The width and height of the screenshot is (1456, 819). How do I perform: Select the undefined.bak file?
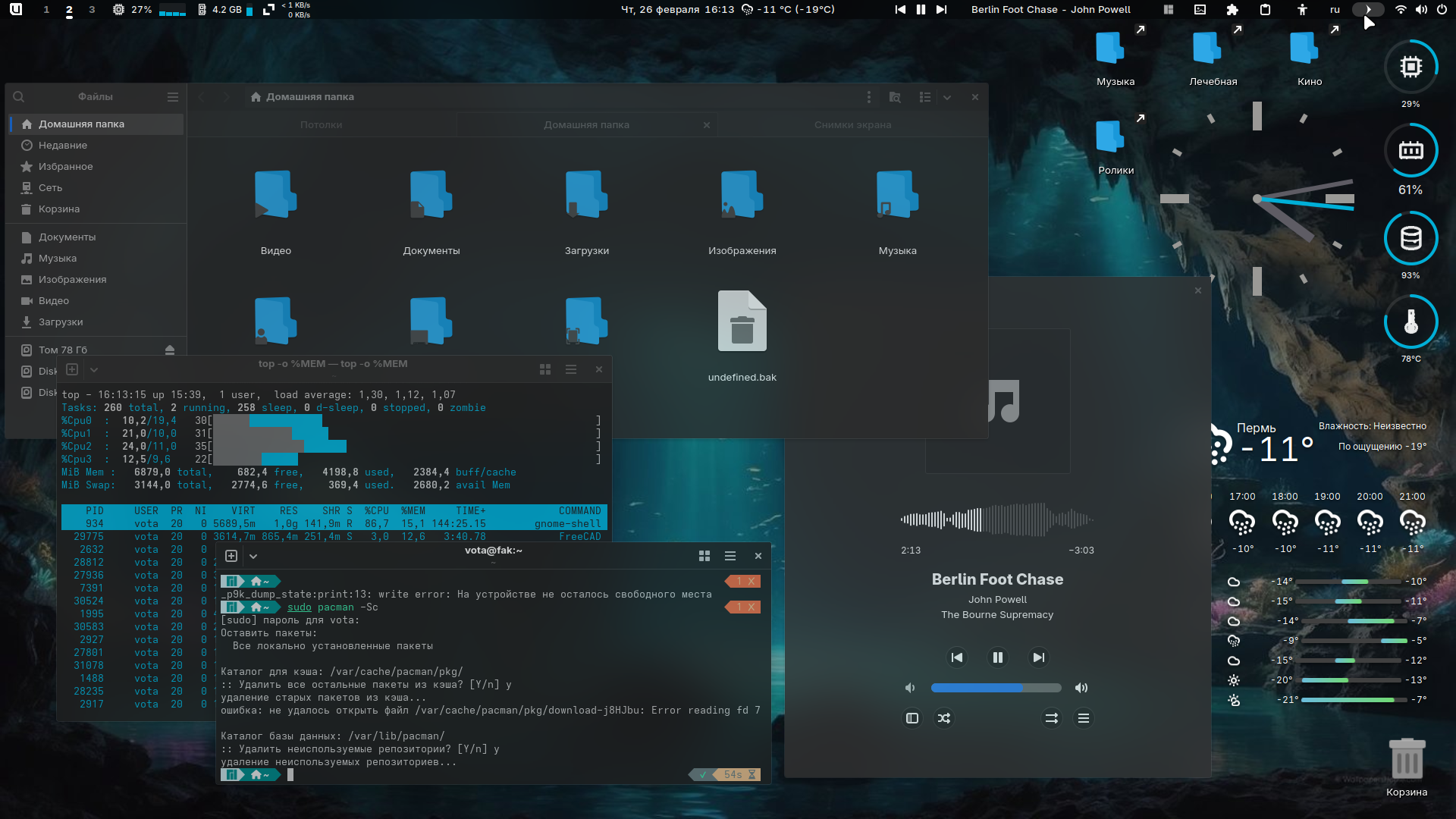click(x=742, y=322)
